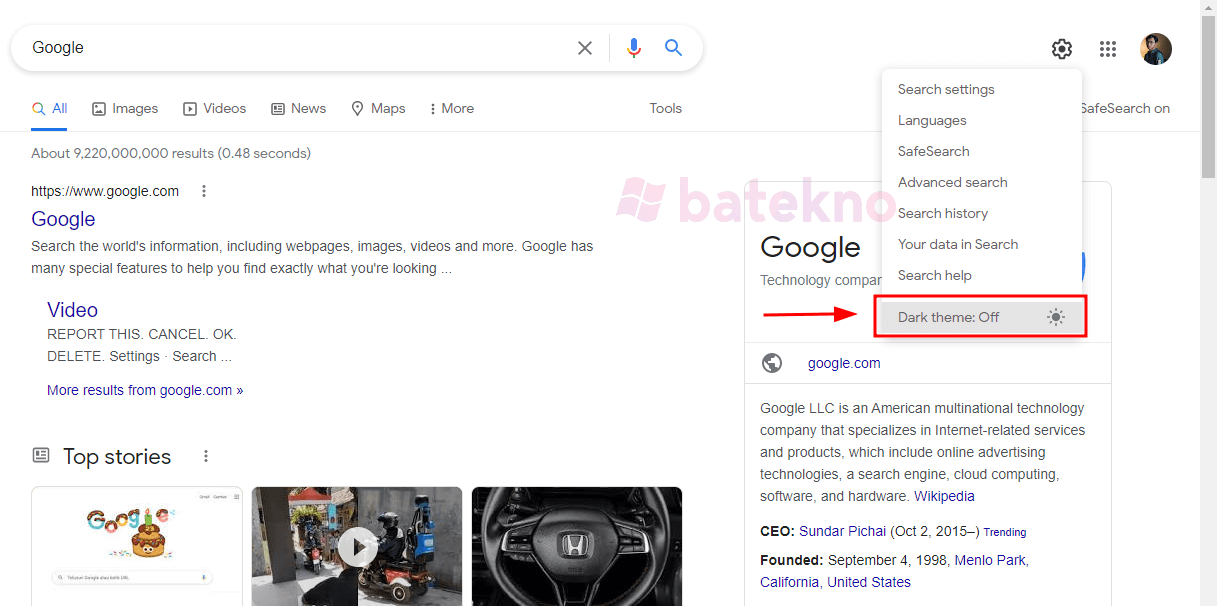
Task: Toggle Dark theme from Off to On
Action: click(x=949, y=317)
